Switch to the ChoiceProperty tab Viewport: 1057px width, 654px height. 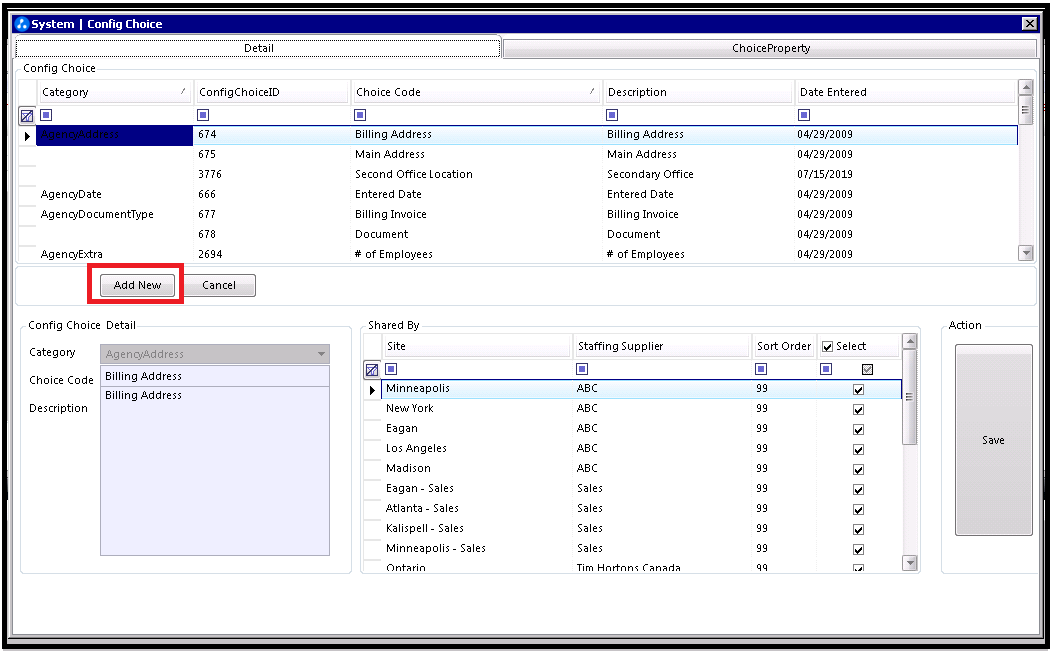coord(771,49)
